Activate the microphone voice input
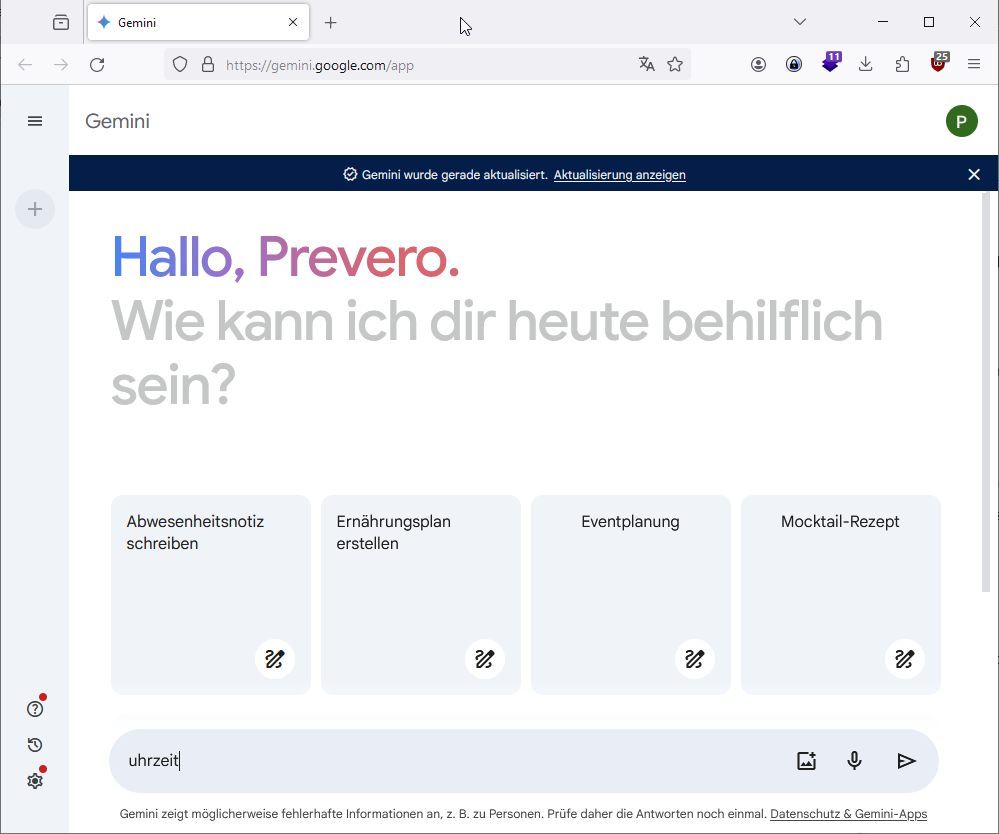 point(854,761)
